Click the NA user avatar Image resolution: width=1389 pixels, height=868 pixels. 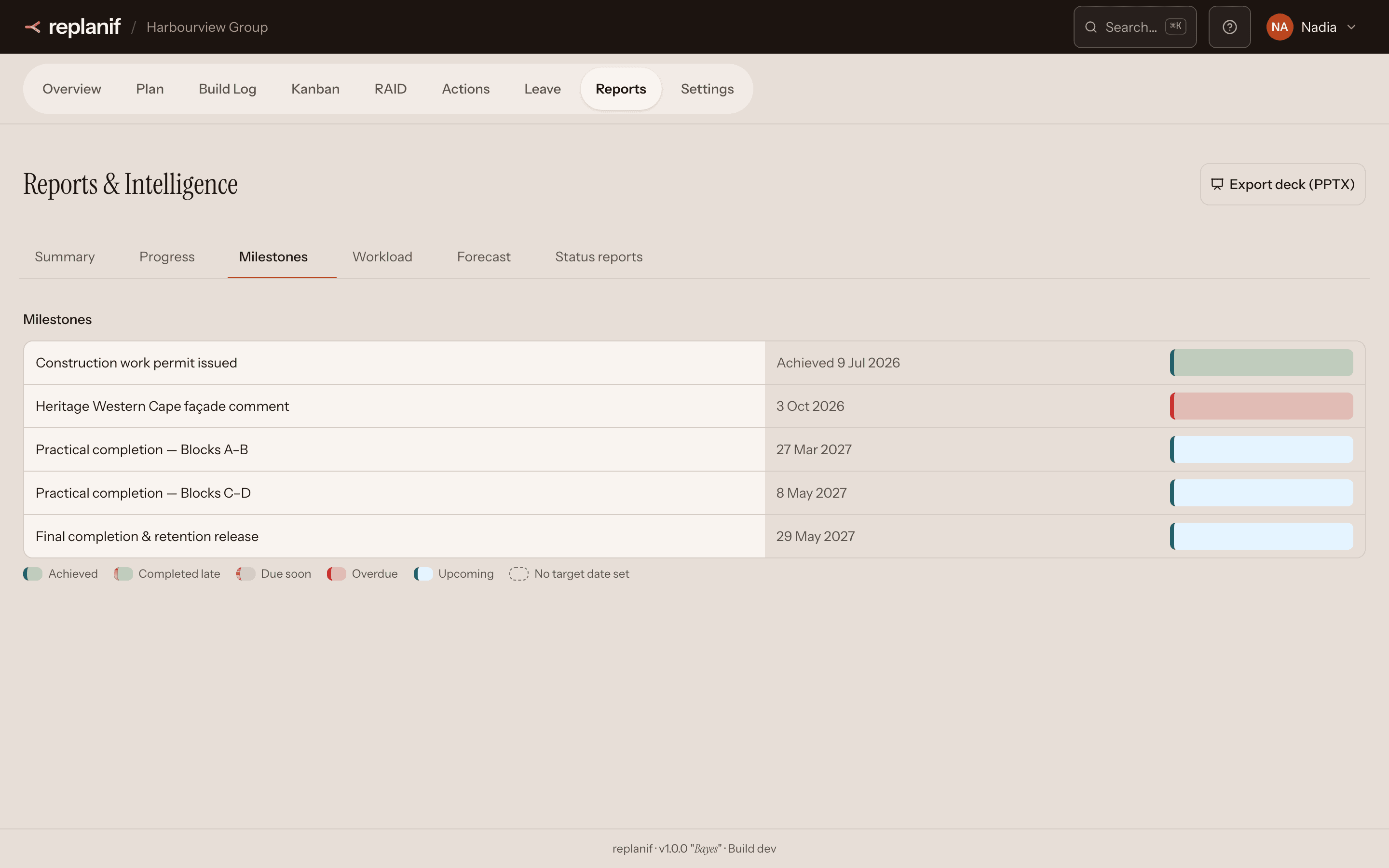(x=1280, y=27)
